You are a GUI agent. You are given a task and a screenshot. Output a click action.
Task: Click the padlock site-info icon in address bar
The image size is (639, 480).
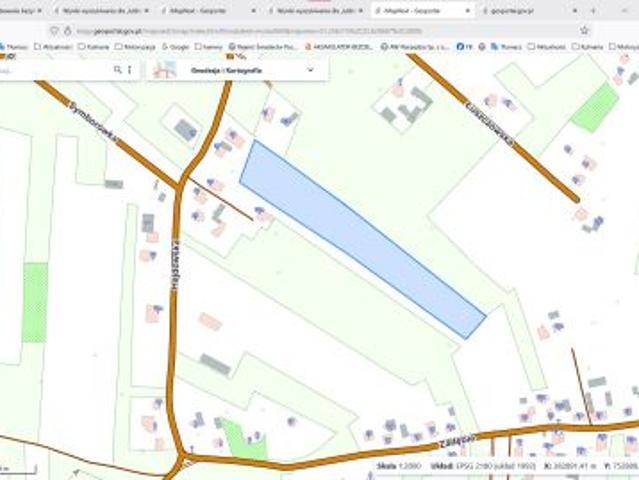(68, 31)
